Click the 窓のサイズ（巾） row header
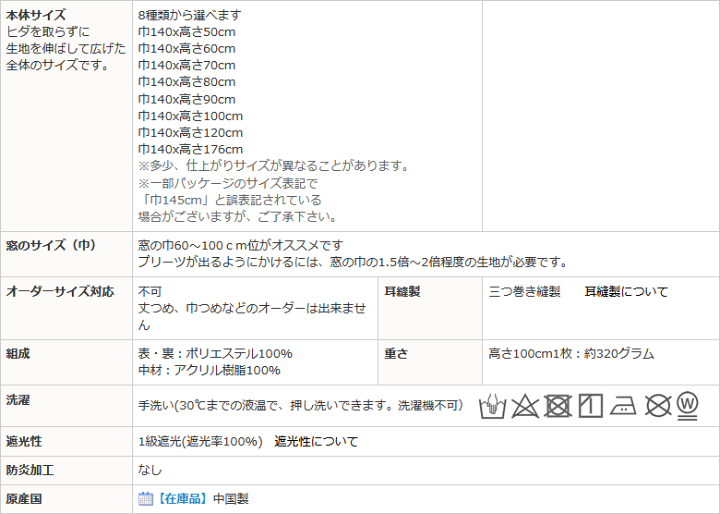This screenshot has width=720, height=514. (x=51, y=245)
